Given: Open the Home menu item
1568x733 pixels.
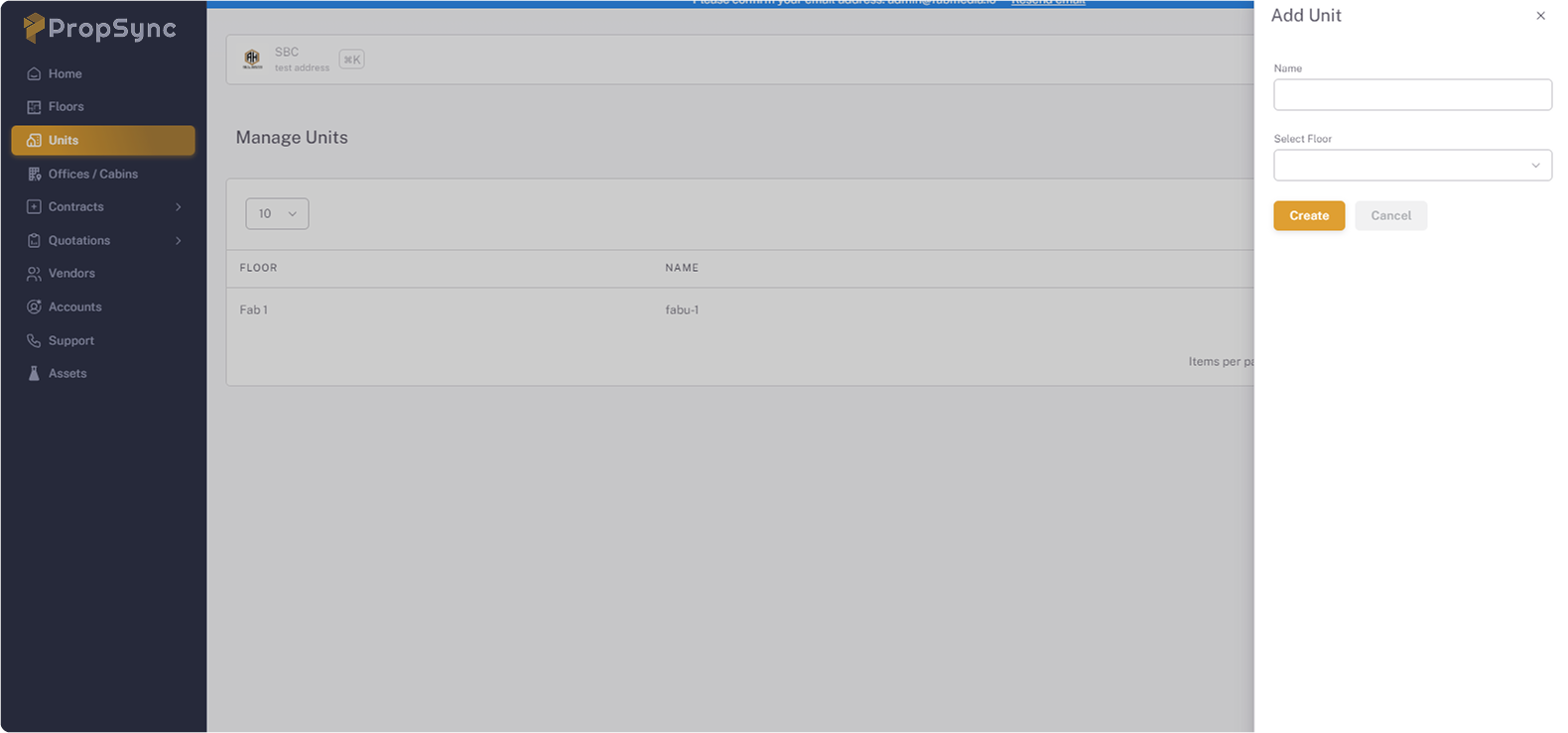Looking at the screenshot, I should [103, 73].
